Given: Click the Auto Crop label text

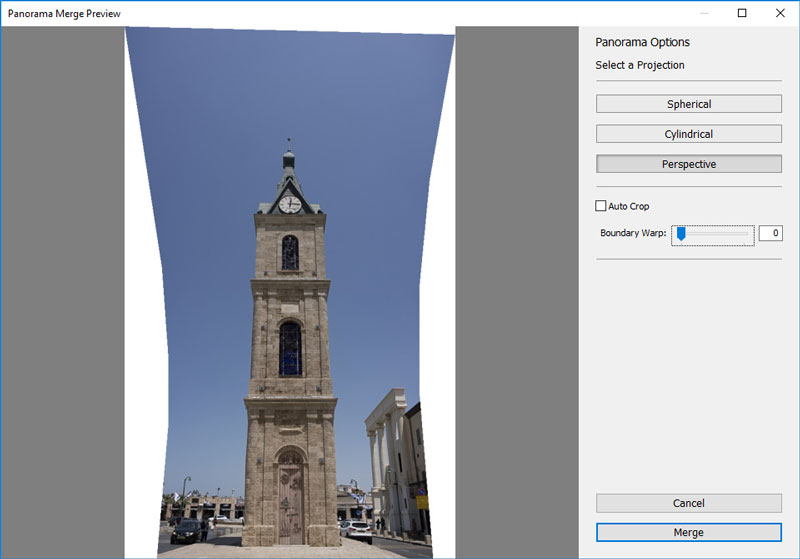Looking at the screenshot, I should (x=629, y=207).
